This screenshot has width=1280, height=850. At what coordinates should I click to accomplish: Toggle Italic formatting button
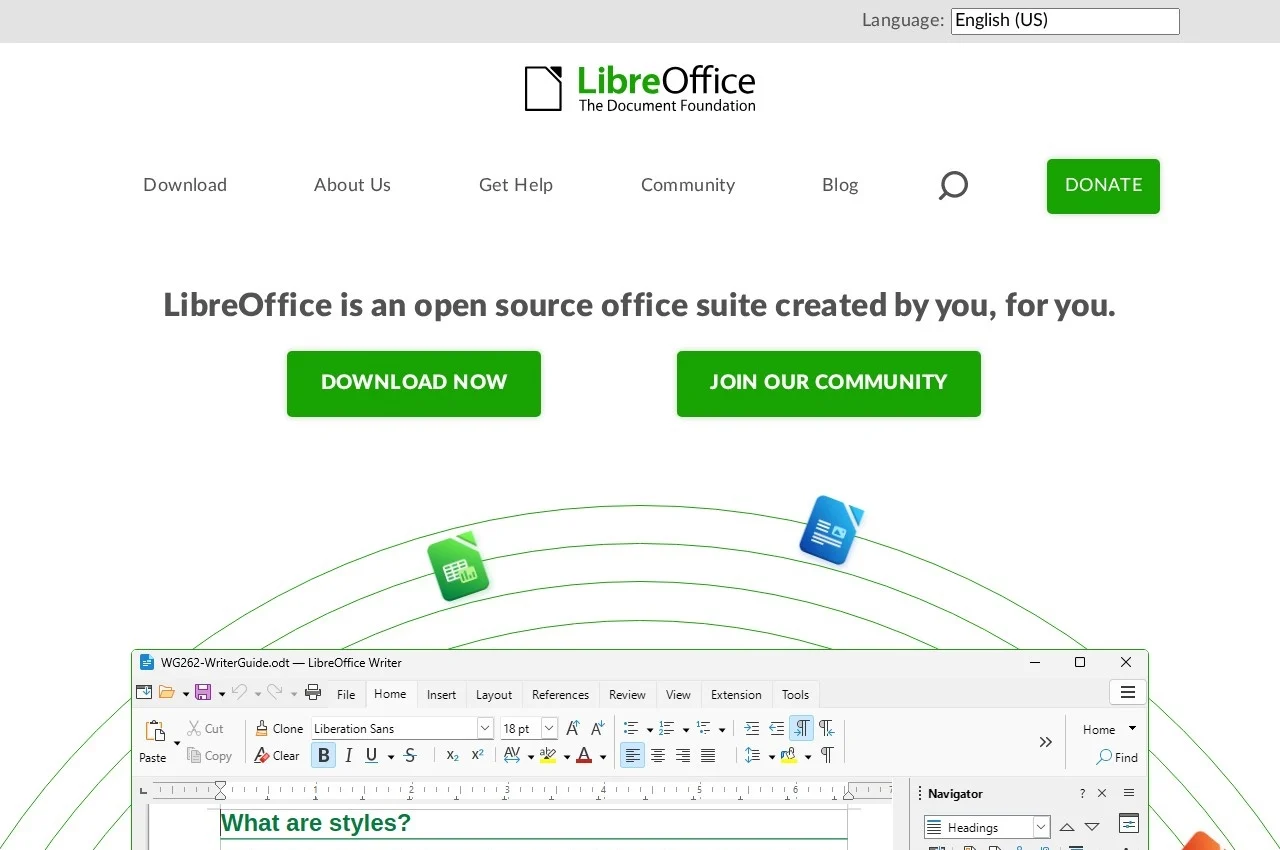point(348,755)
